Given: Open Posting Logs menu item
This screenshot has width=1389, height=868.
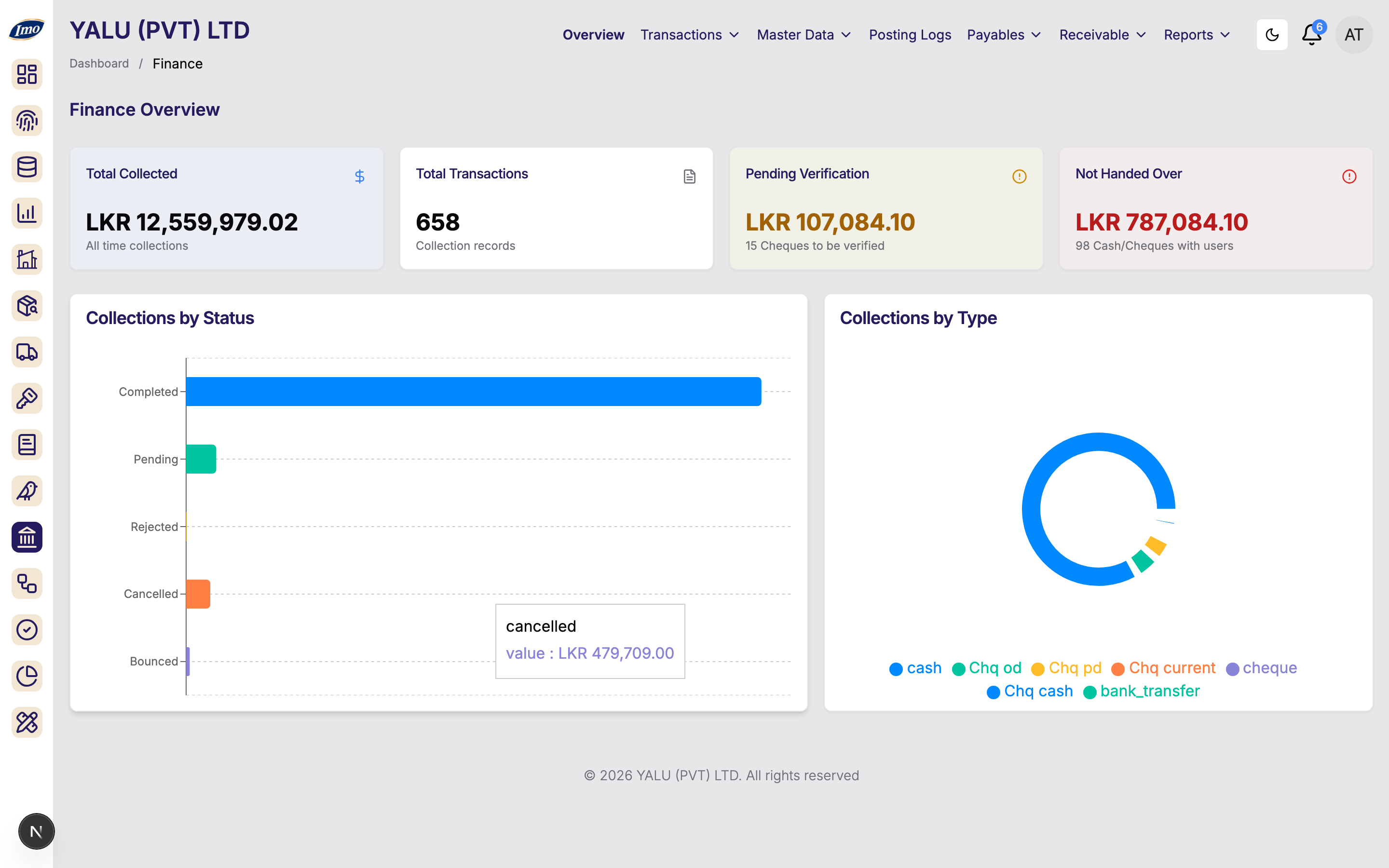Looking at the screenshot, I should [x=910, y=34].
